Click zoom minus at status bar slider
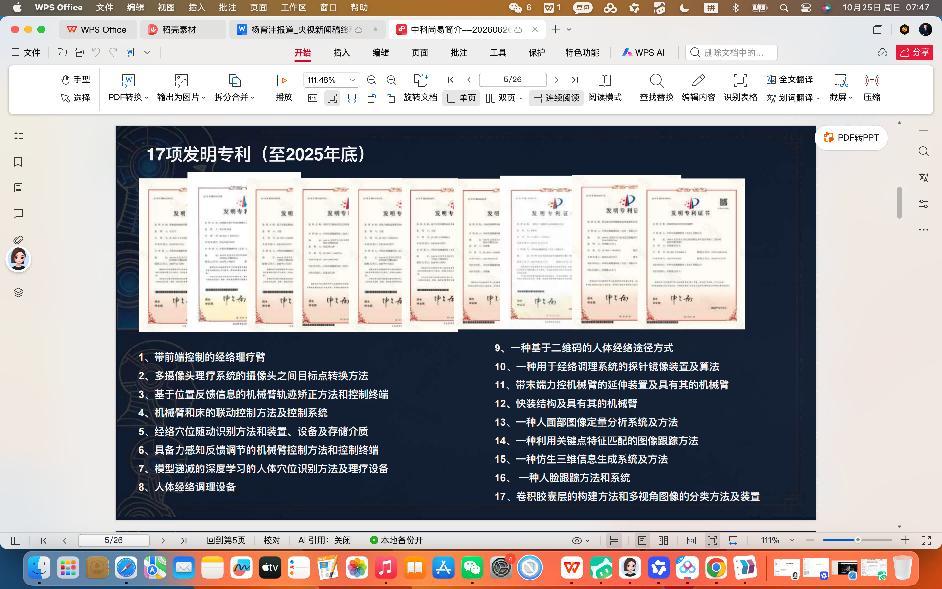Screen dimensions: 942x589 [x=810, y=540]
